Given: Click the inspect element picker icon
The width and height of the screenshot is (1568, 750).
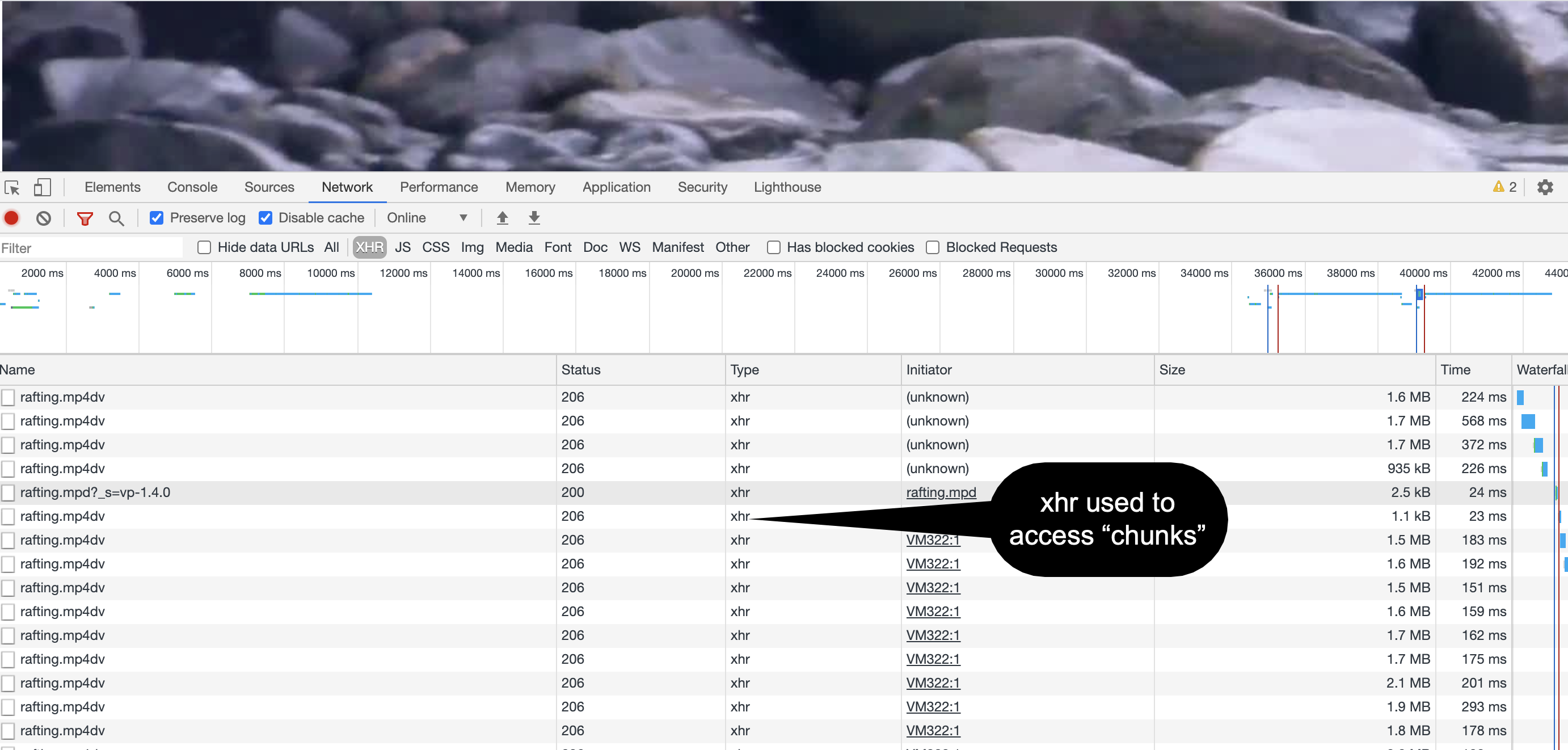Looking at the screenshot, I should [x=12, y=187].
